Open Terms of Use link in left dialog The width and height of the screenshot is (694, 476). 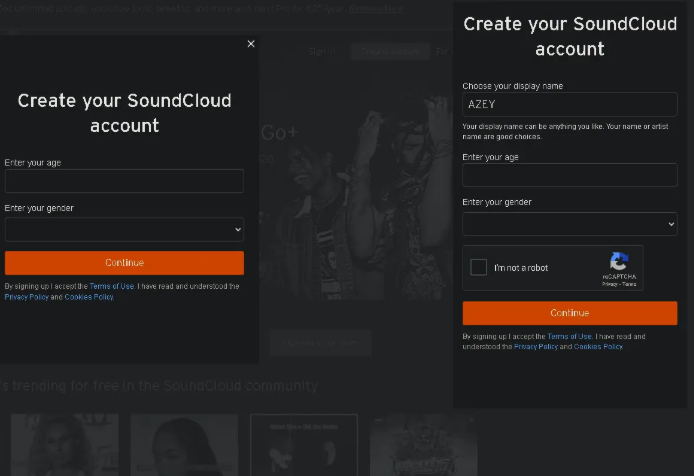112,286
